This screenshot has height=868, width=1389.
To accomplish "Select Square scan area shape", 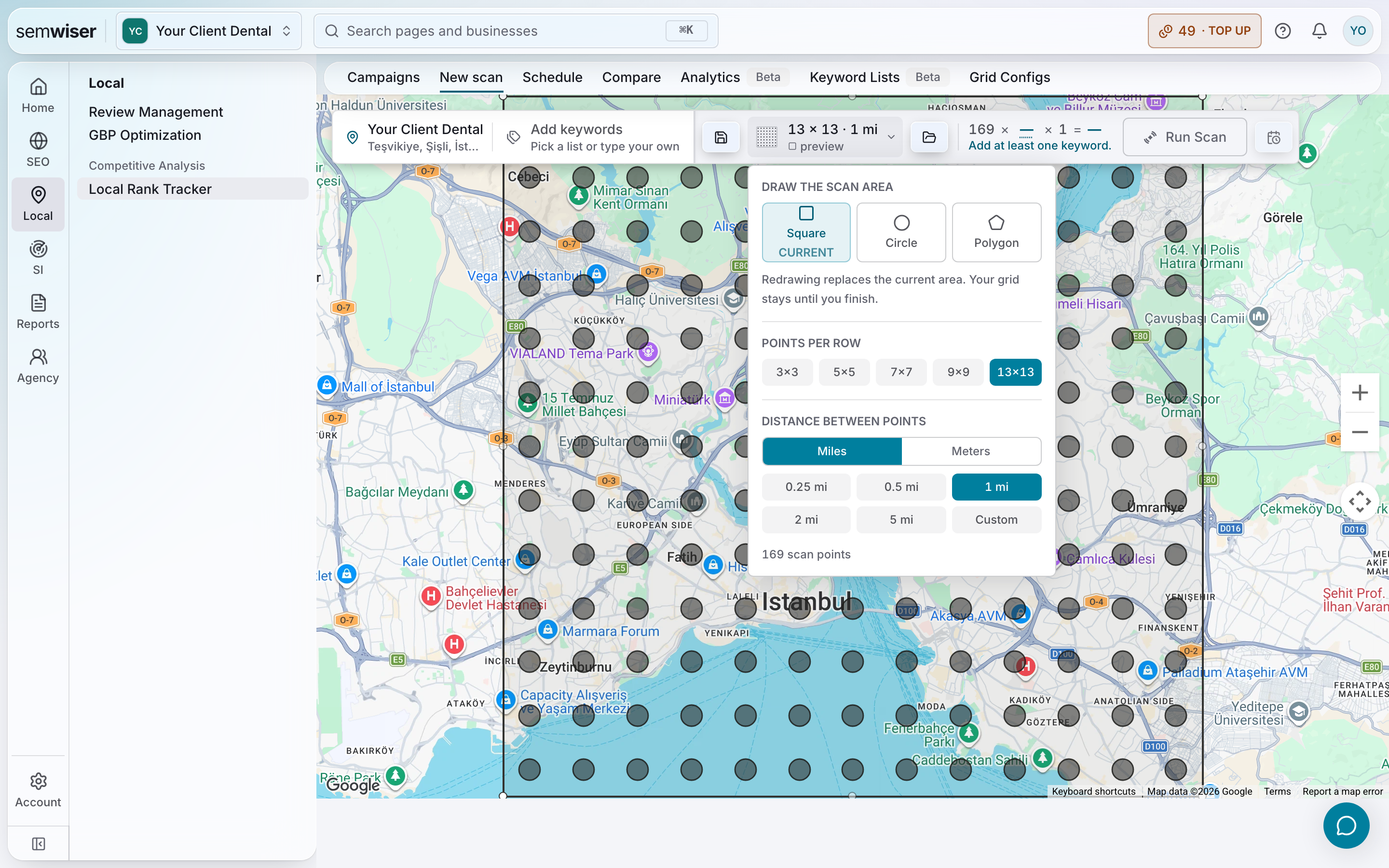I will (x=806, y=232).
